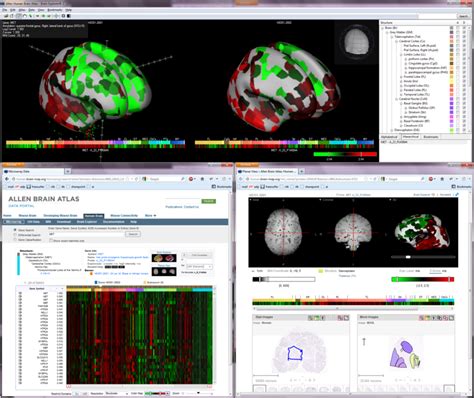Viewport: 474px width, 398px height.
Task: Click the Slab Images zoom magnifier icon
Action: [310, 318]
